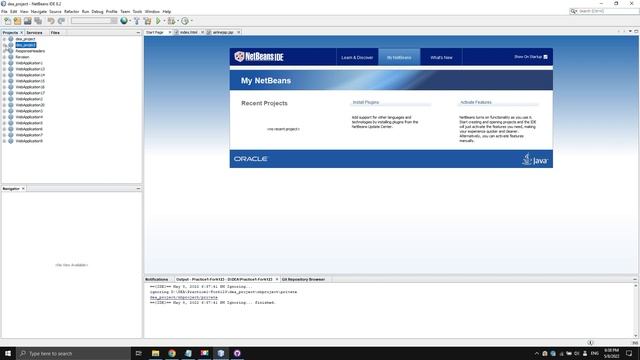Open the Learn & Discover tab on Start Page
This screenshot has height=360, width=640.
coord(357,57)
